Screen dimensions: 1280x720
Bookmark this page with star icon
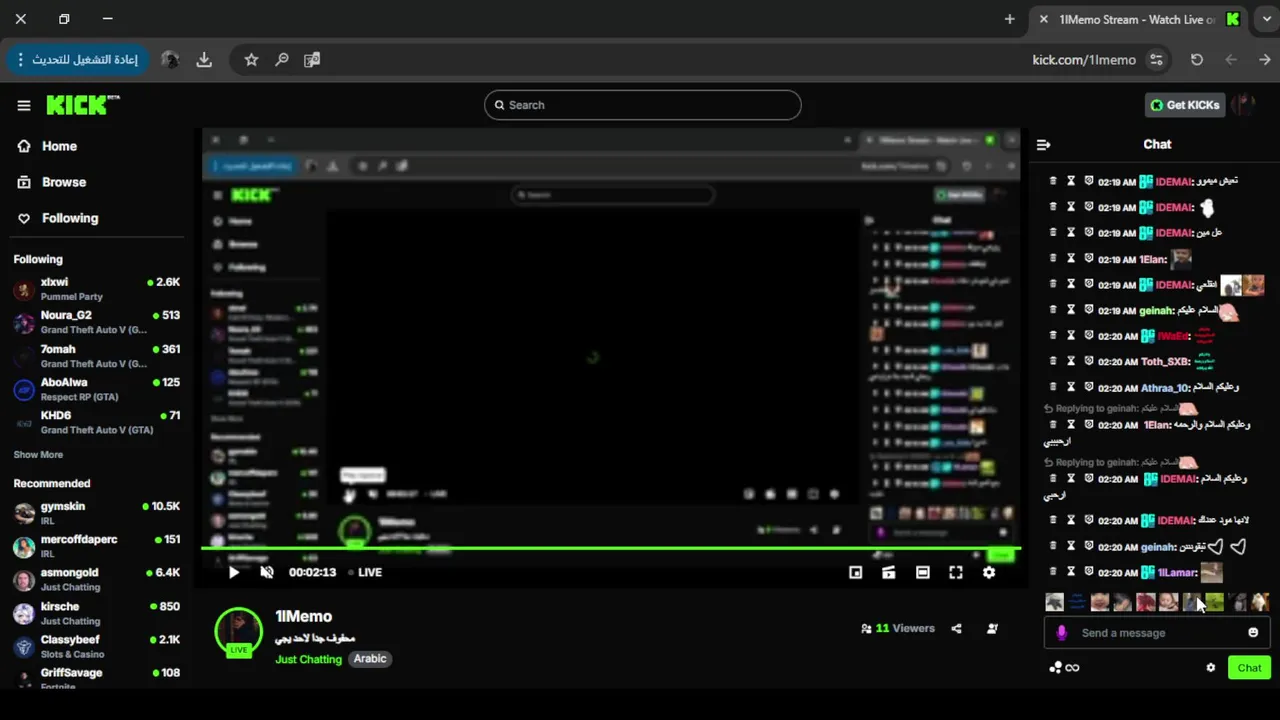(251, 60)
